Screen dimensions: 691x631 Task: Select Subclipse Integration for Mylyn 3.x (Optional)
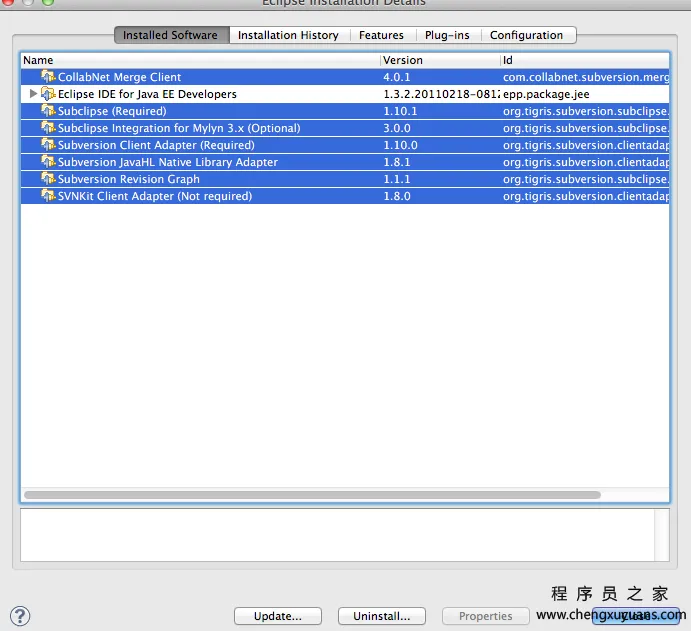click(179, 128)
